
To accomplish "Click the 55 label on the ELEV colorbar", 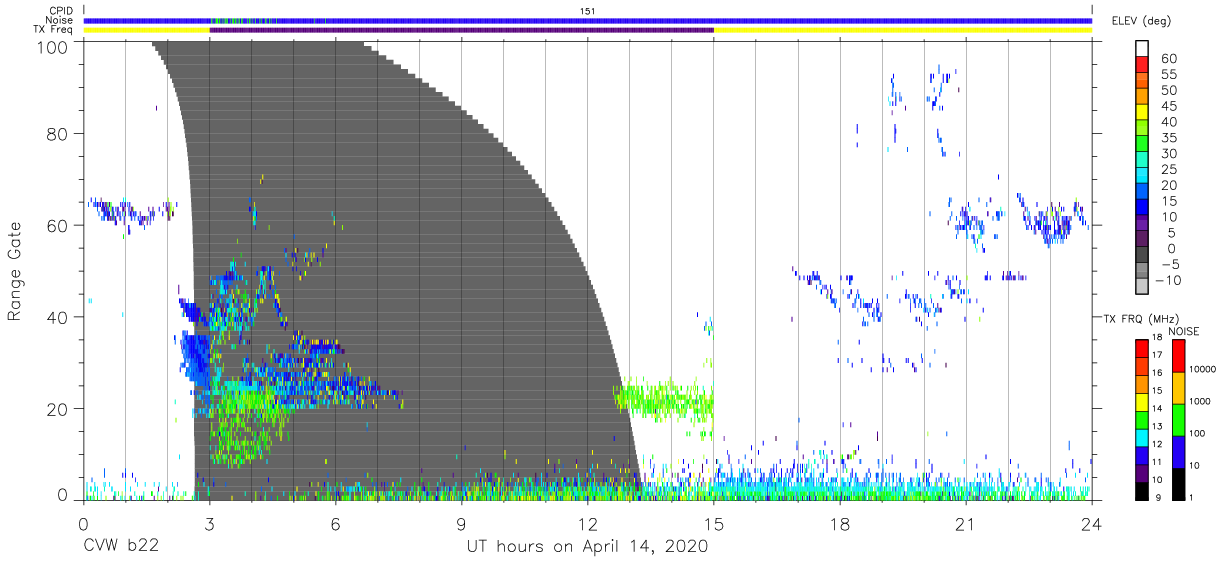I will point(1168,75).
